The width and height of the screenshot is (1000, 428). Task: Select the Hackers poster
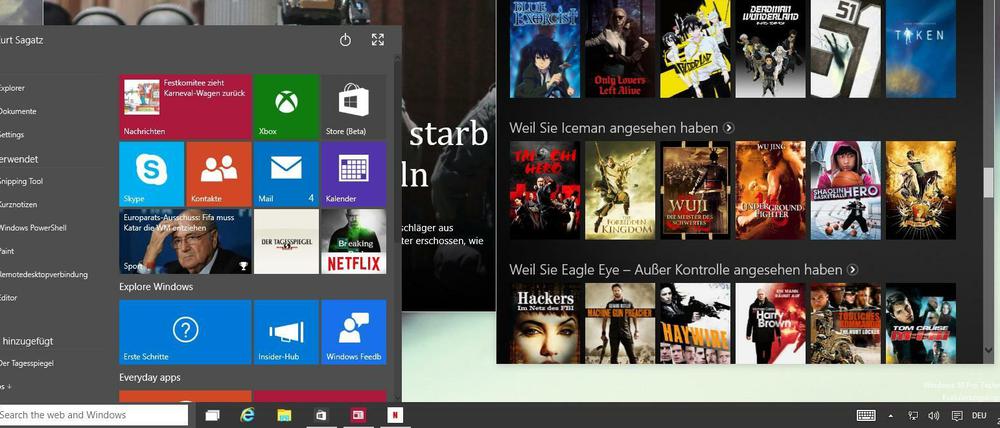[545, 323]
